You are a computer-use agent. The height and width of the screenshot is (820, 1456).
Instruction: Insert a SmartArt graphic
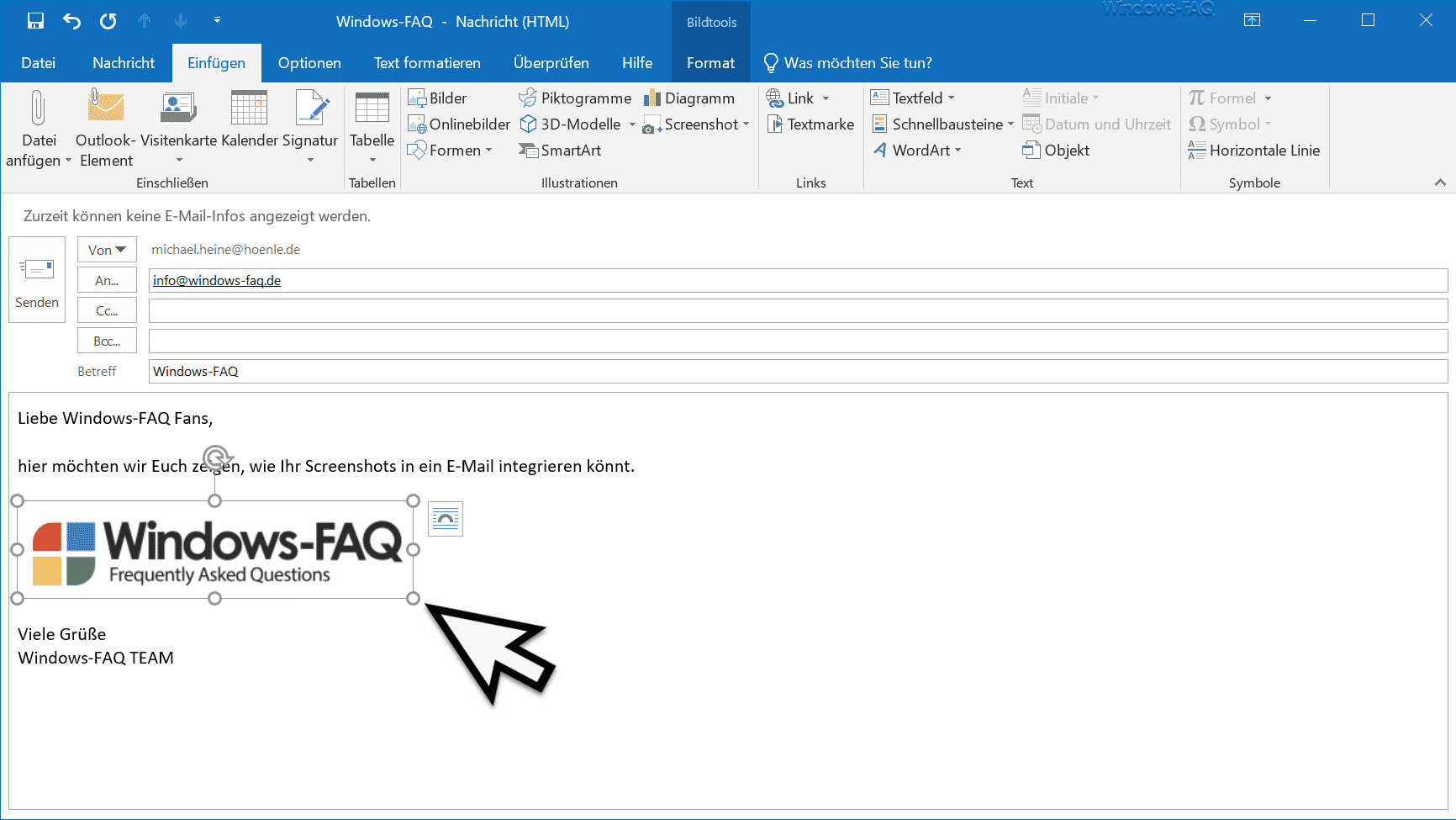pos(560,151)
